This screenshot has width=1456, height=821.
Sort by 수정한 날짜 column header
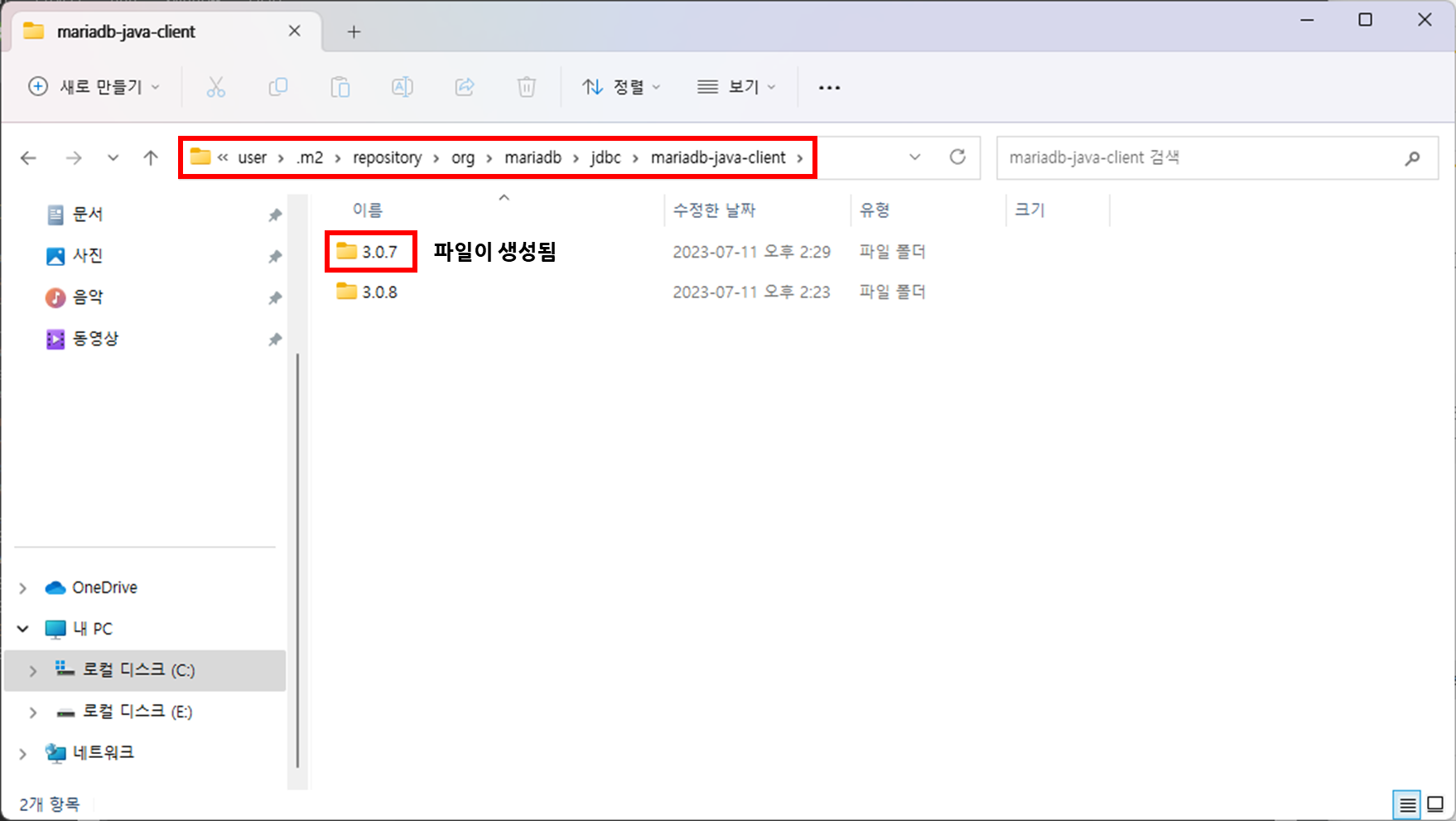[714, 210]
